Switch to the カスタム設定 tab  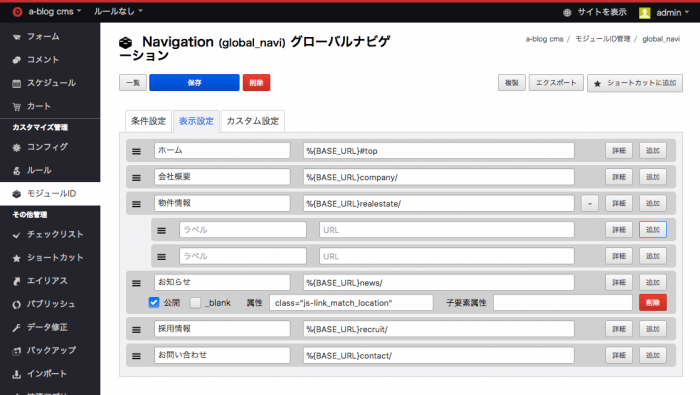point(253,121)
